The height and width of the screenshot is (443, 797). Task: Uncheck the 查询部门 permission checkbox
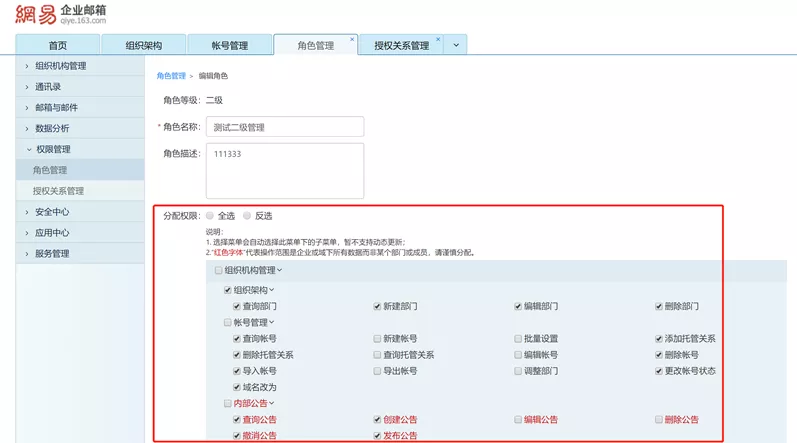click(x=237, y=306)
